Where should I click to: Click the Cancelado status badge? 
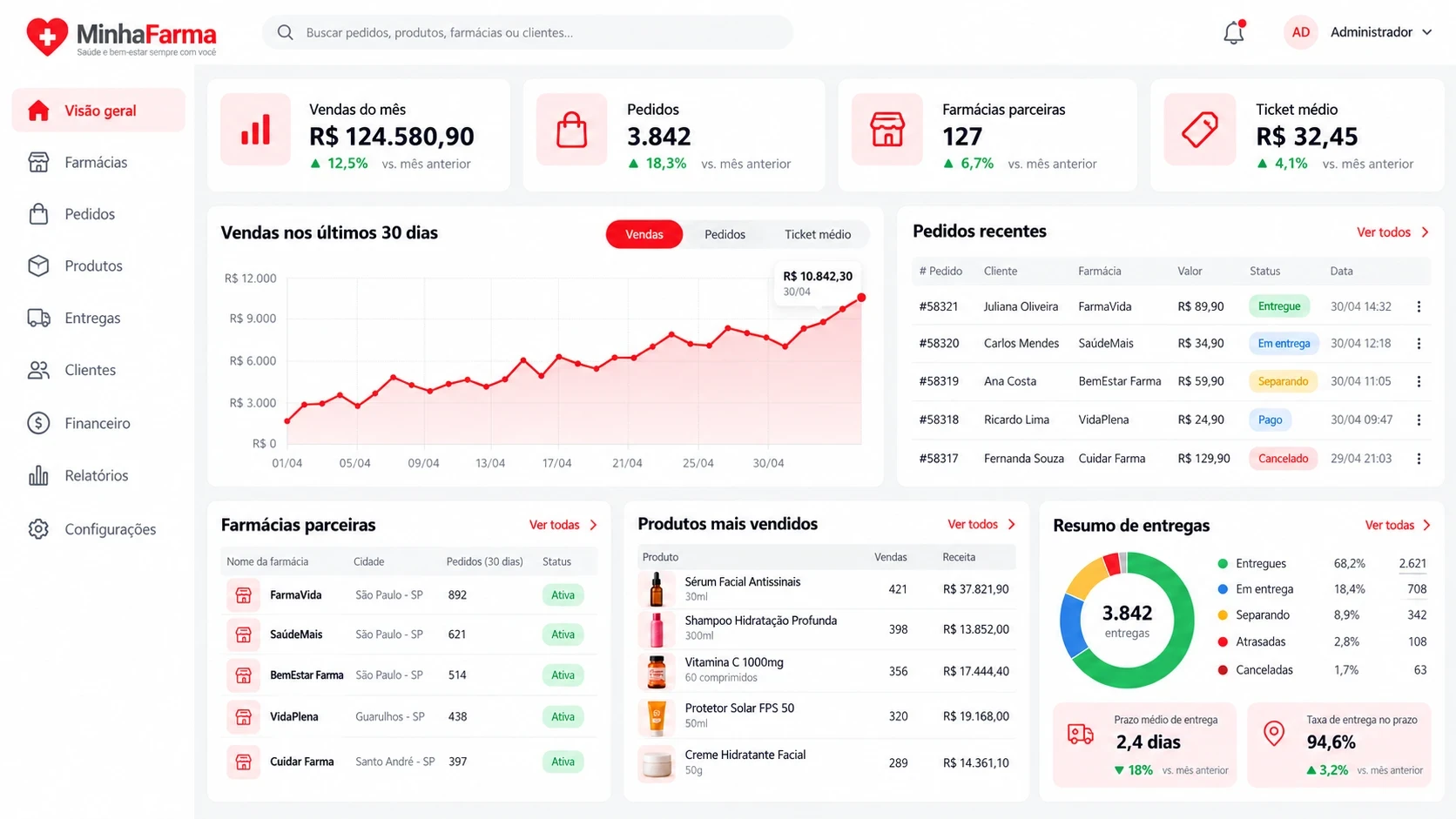point(1283,459)
